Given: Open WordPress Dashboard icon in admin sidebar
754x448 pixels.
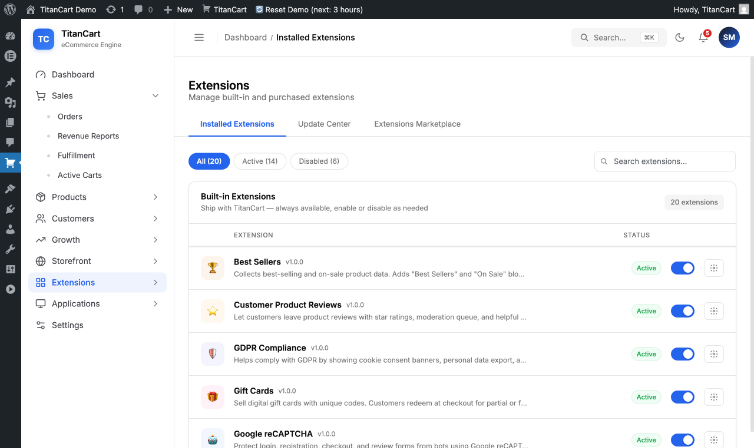Looking at the screenshot, I should (x=10, y=36).
